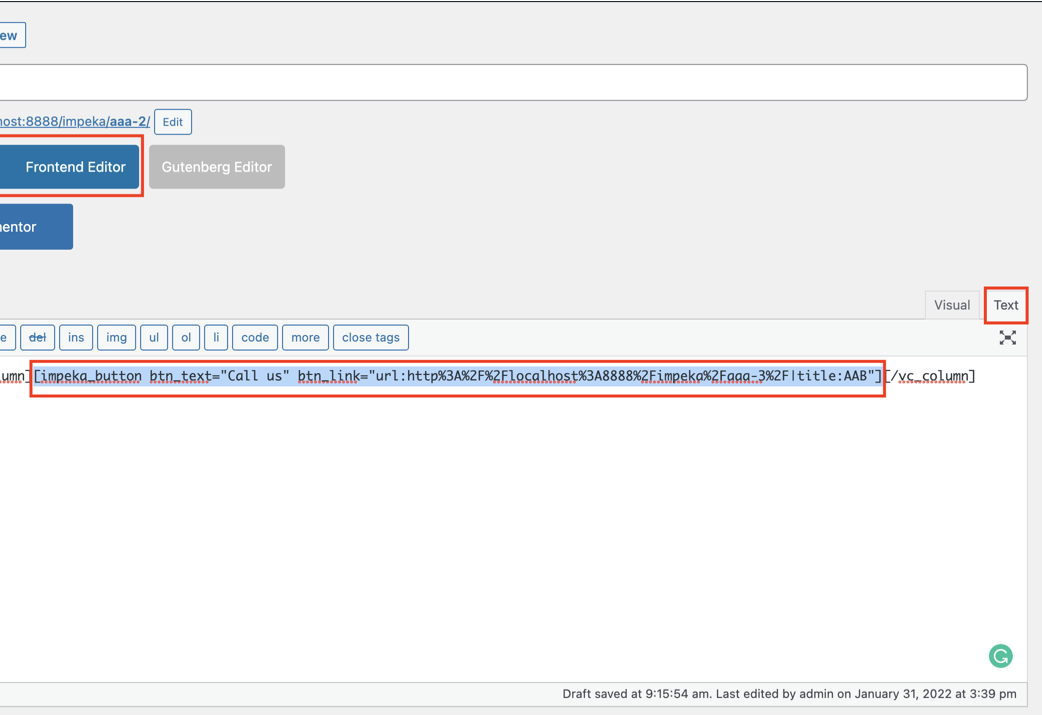Click the close tags button

coord(371,338)
